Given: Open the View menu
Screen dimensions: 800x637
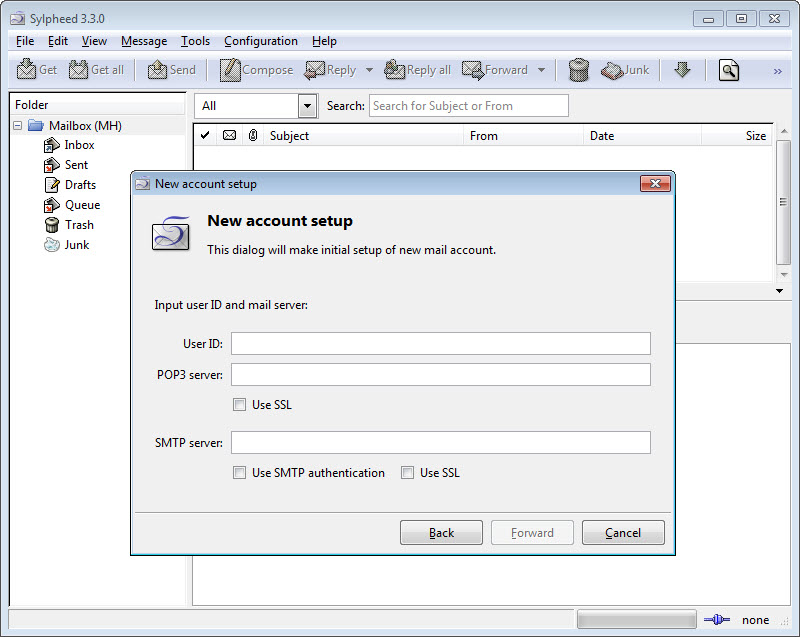Looking at the screenshot, I should point(94,41).
